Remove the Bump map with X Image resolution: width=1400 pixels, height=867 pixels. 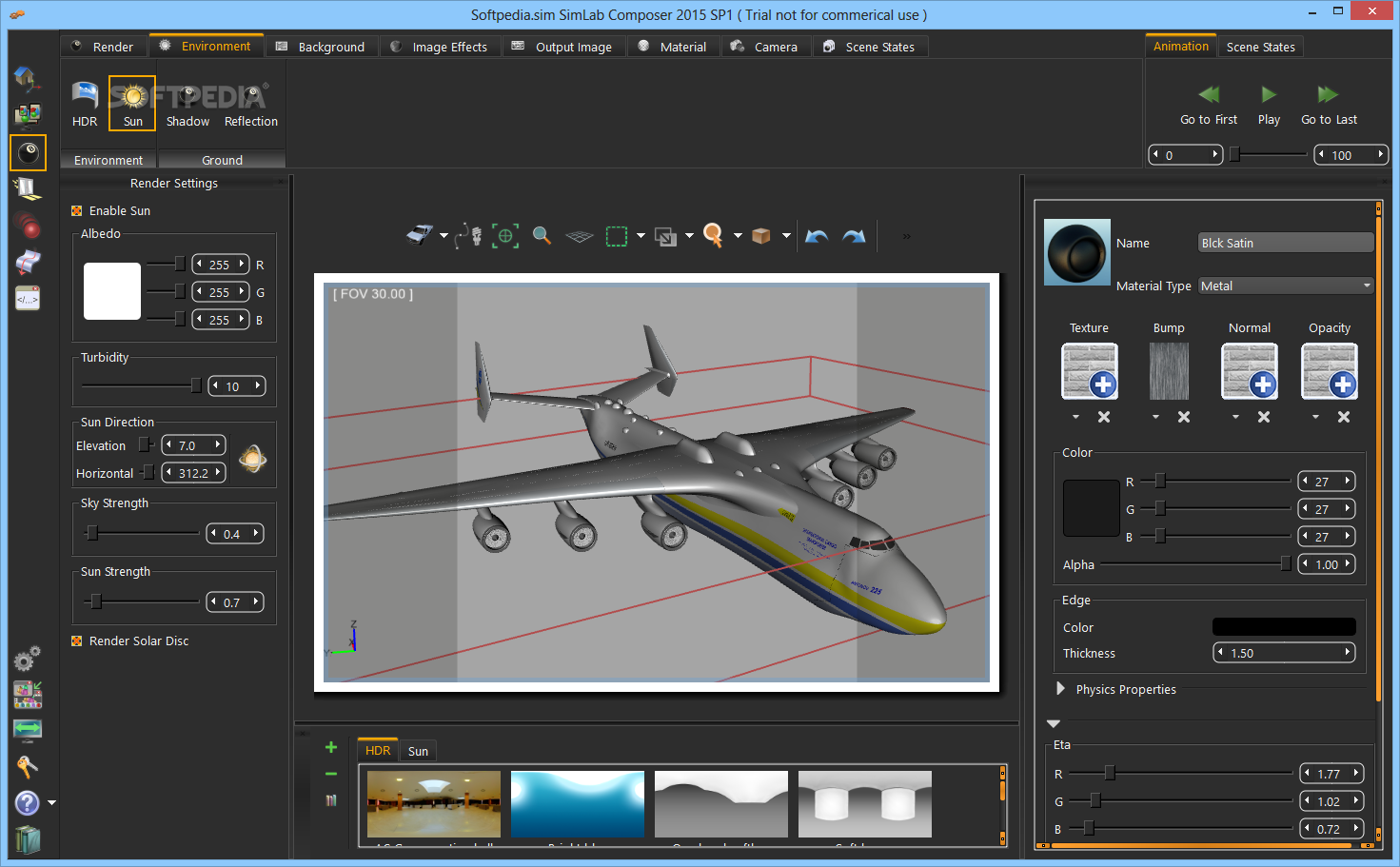1184,417
